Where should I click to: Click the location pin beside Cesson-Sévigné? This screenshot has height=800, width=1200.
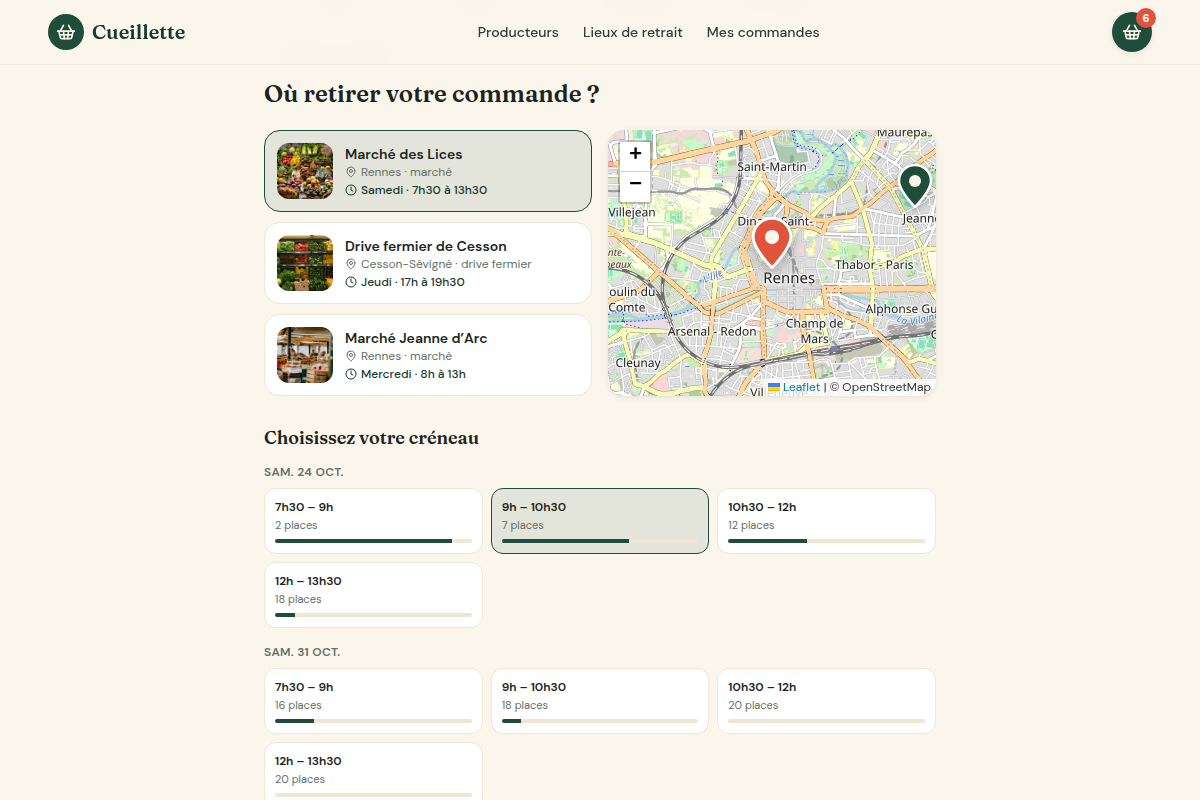[351, 264]
